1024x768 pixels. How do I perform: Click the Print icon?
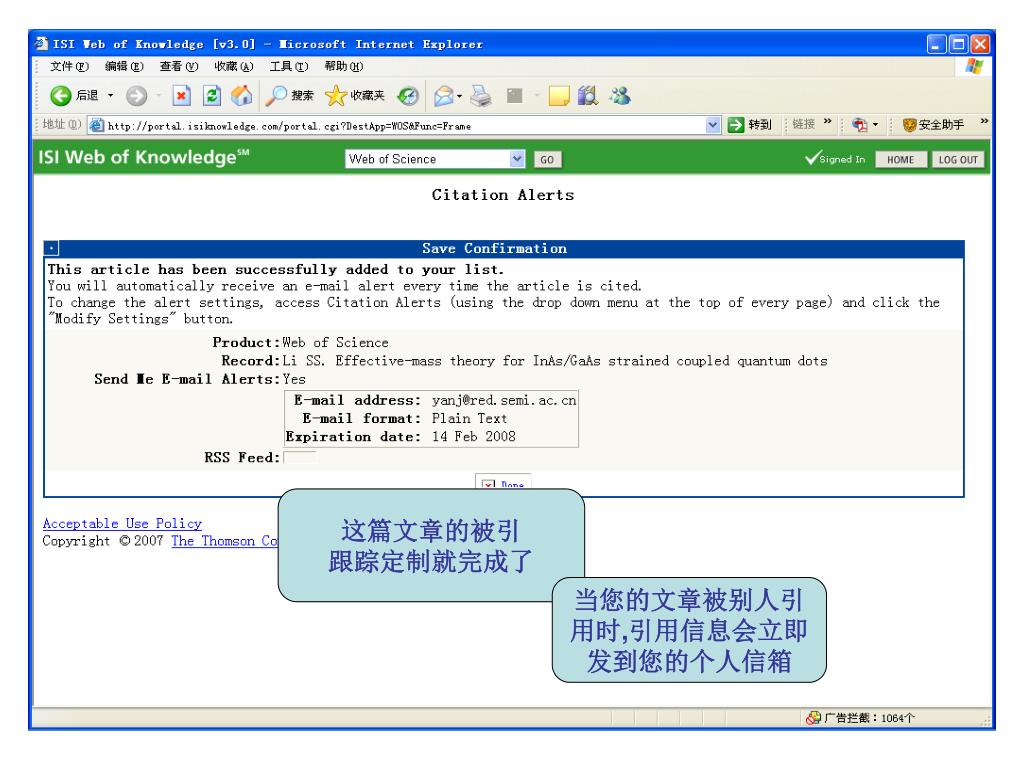pyautogui.click(x=481, y=96)
